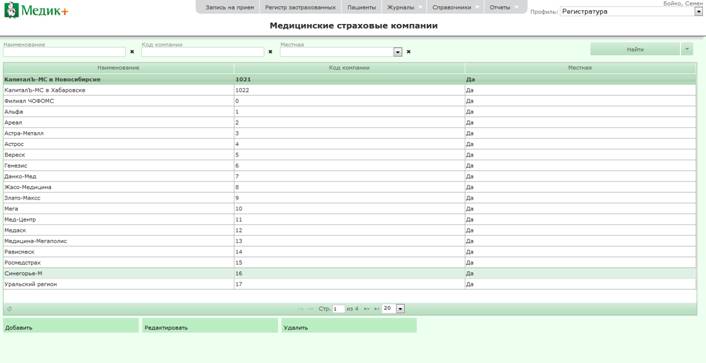Select the Уральский регион row
Viewport: 706px width, 363px height.
(x=349, y=284)
